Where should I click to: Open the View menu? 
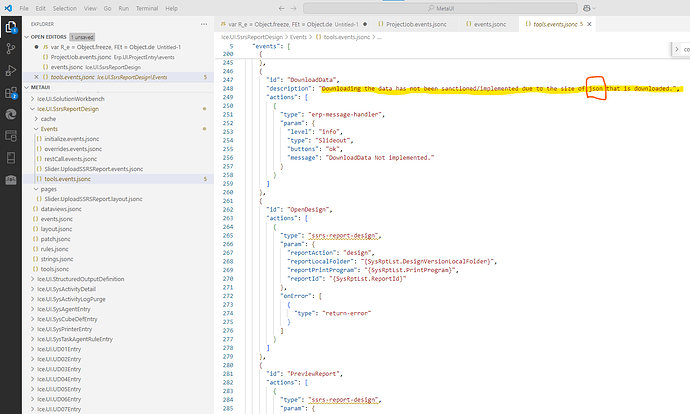coord(90,8)
